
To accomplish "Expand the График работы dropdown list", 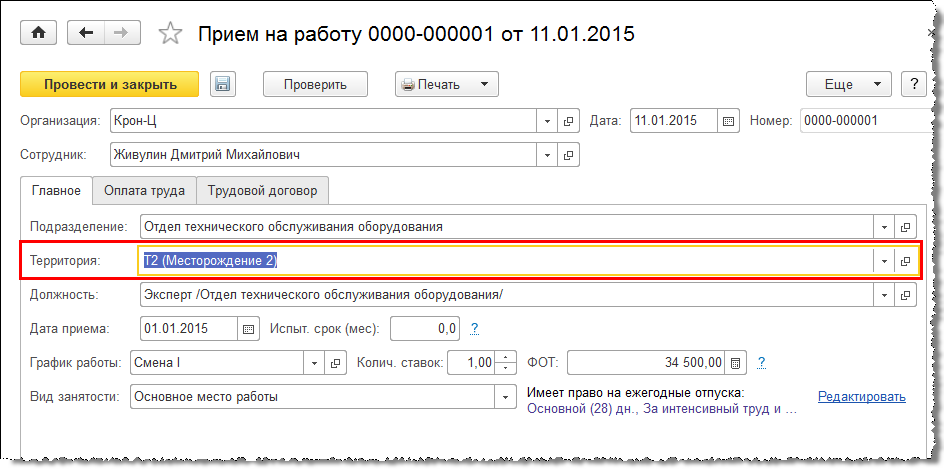I will tap(314, 363).
